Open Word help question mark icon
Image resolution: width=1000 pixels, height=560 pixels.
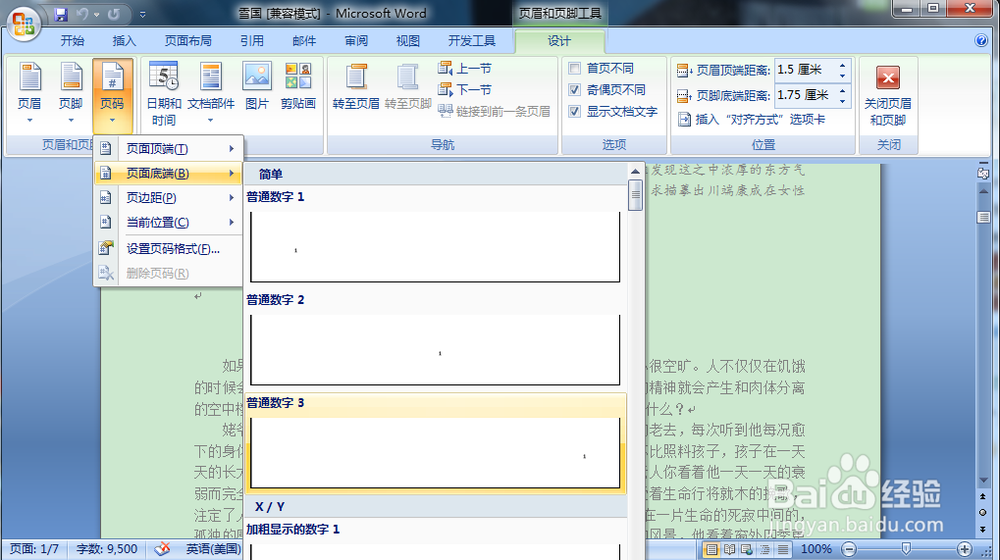tap(981, 40)
